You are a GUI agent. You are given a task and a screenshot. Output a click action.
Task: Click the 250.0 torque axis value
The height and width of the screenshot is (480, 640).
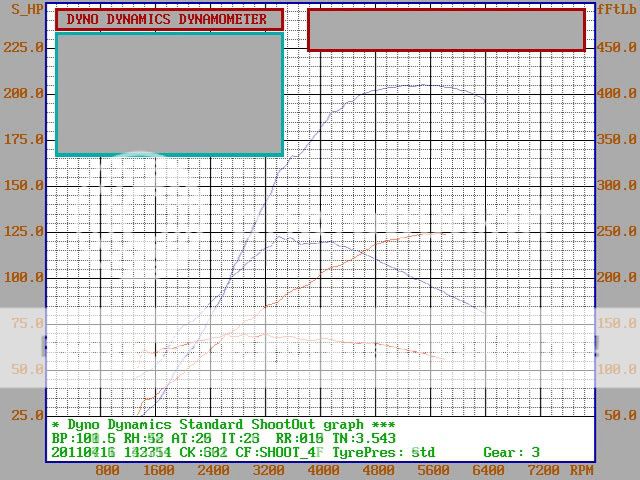pos(617,232)
